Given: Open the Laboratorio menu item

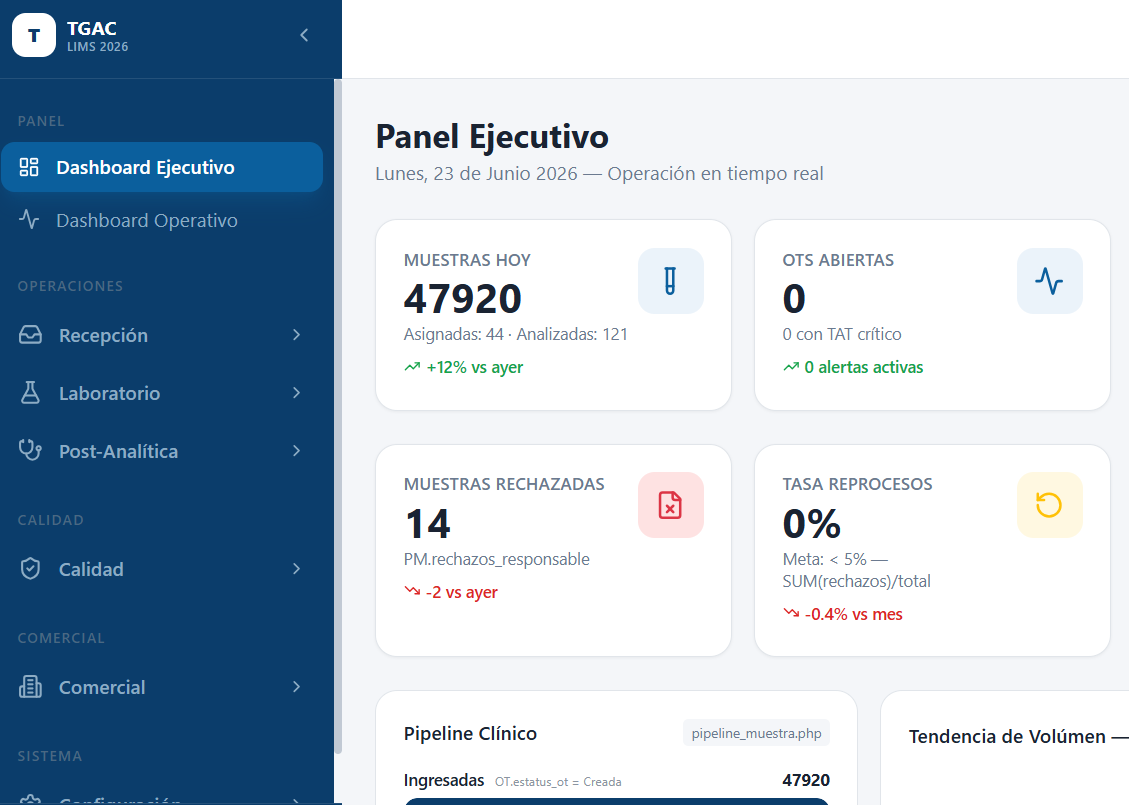Looking at the screenshot, I should [x=162, y=392].
